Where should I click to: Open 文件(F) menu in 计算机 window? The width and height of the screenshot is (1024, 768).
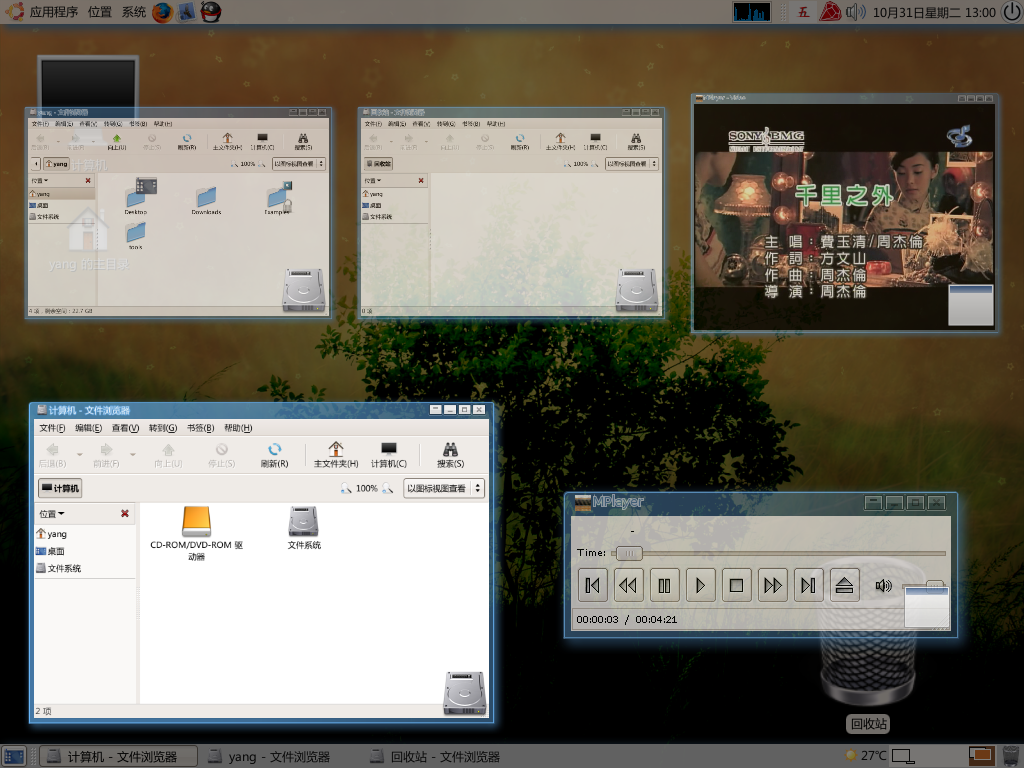click(x=52, y=428)
